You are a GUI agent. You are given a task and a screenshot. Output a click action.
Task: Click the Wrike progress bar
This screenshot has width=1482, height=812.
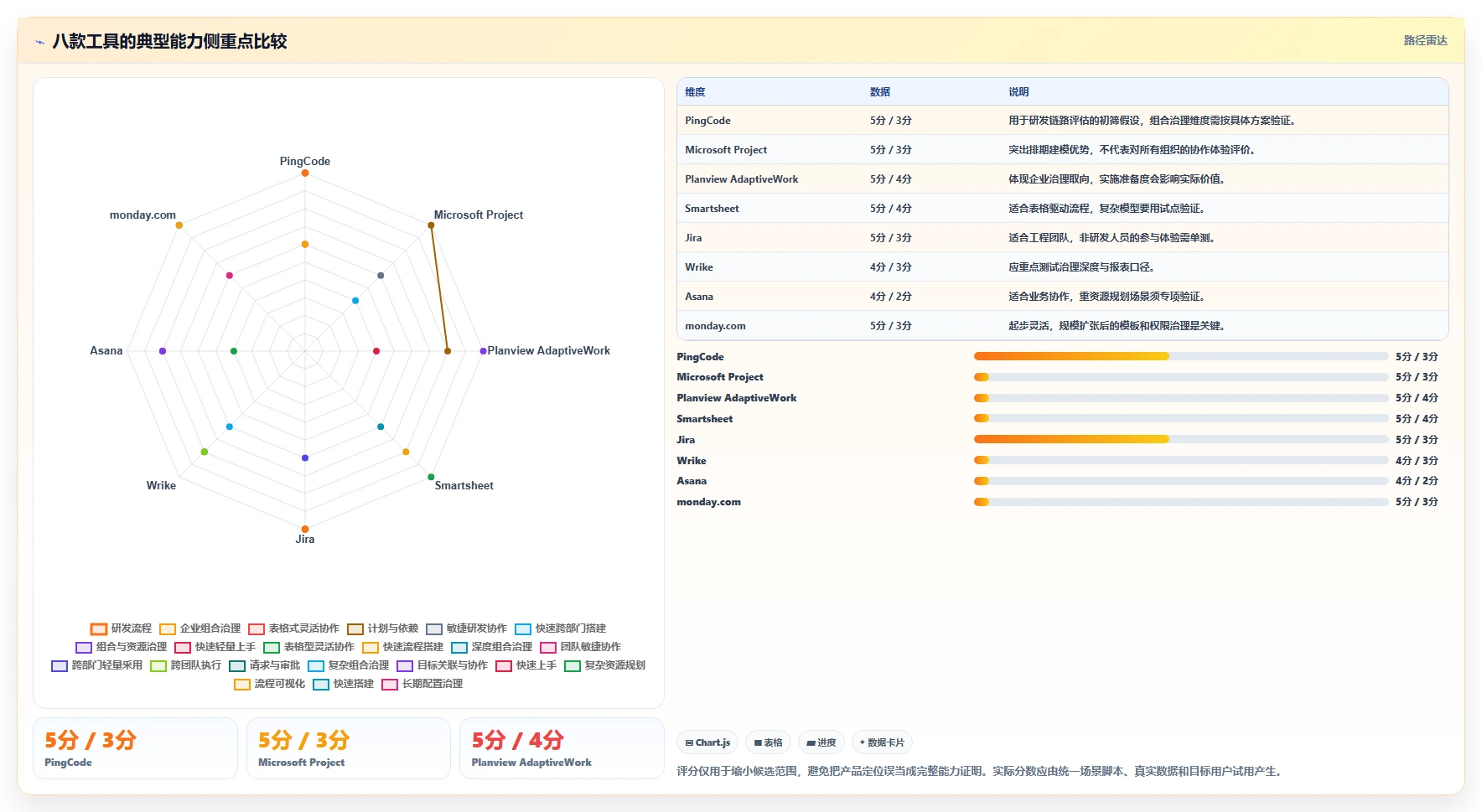pyautogui.click(x=1181, y=460)
